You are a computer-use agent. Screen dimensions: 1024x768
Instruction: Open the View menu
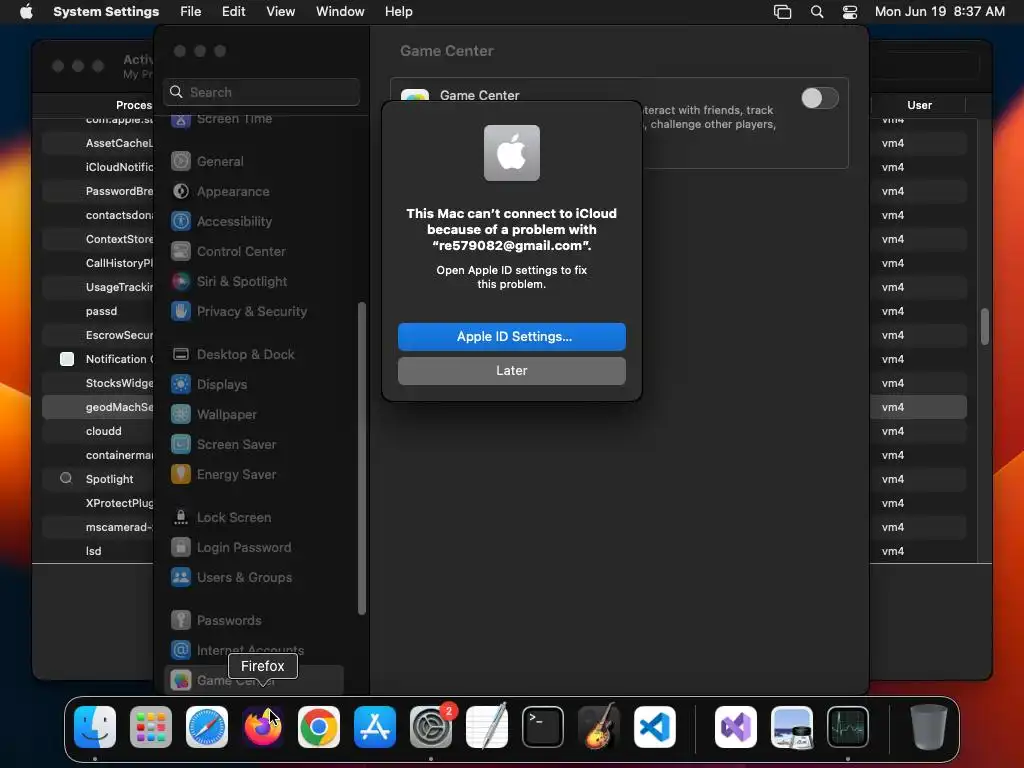pyautogui.click(x=280, y=12)
